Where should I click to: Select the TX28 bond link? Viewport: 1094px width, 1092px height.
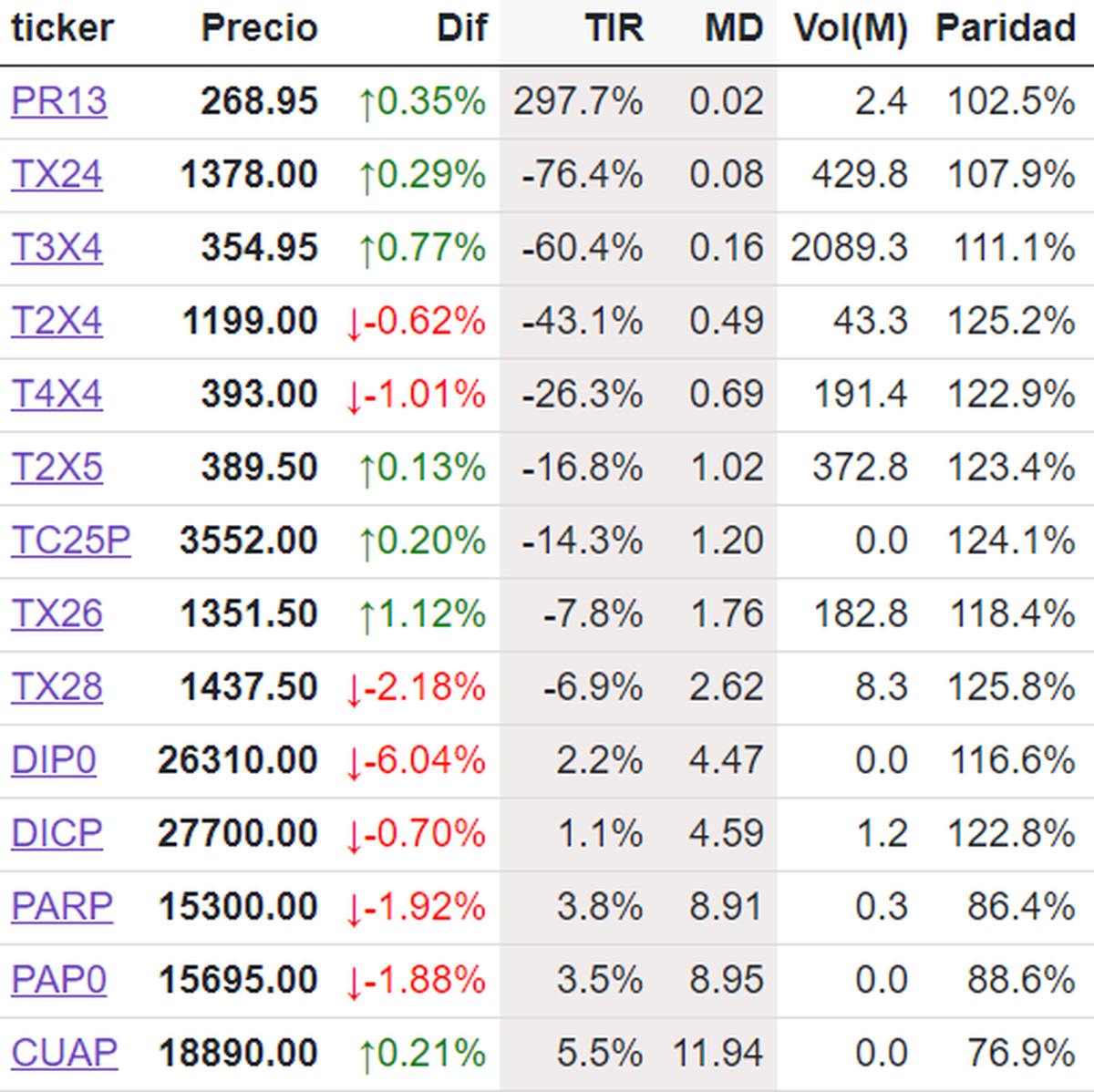click(x=57, y=687)
